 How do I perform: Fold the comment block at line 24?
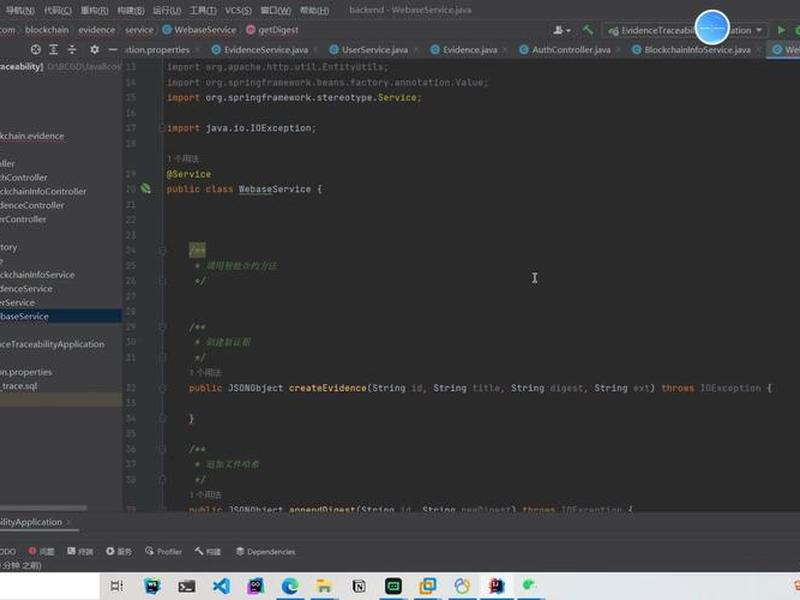click(x=162, y=251)
